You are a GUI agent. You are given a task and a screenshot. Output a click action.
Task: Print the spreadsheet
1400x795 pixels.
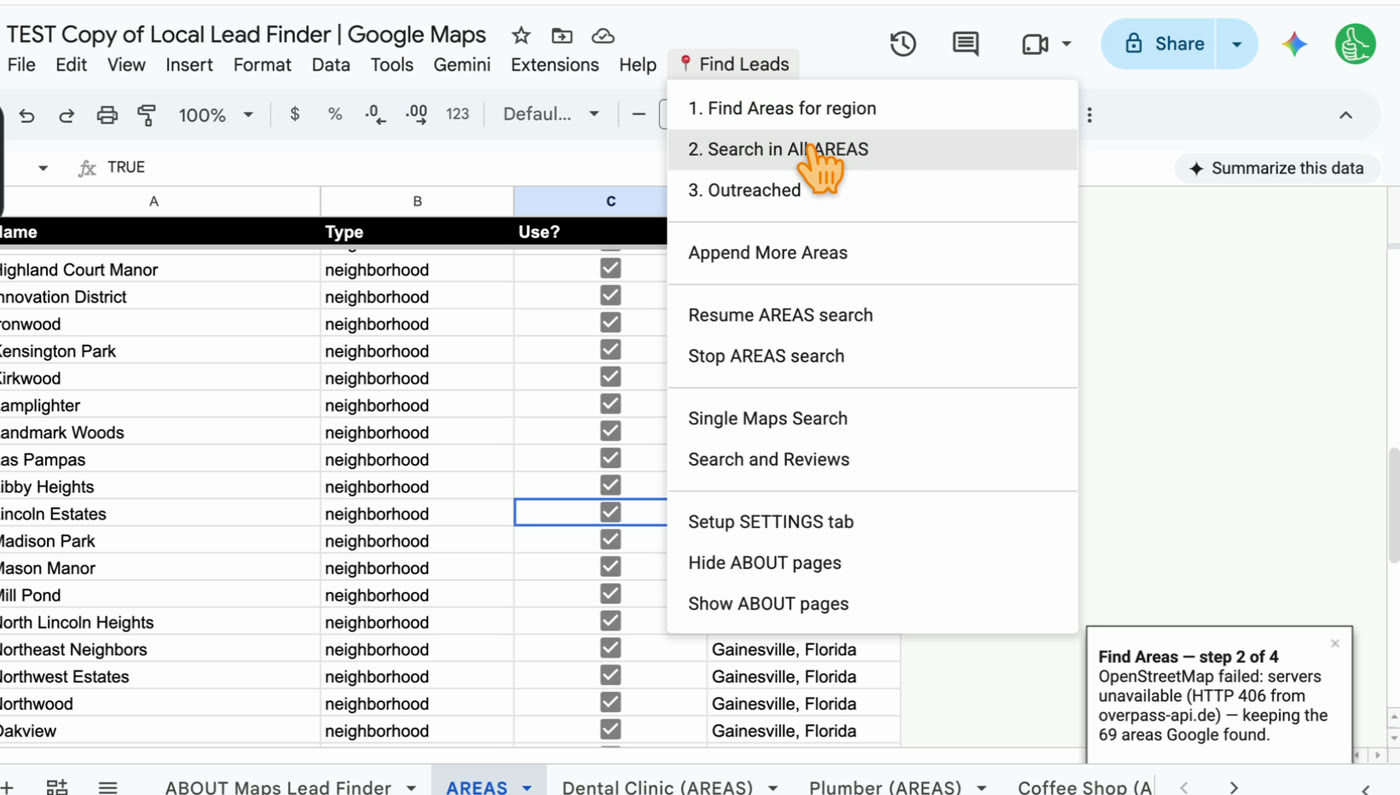coord(107,115)
